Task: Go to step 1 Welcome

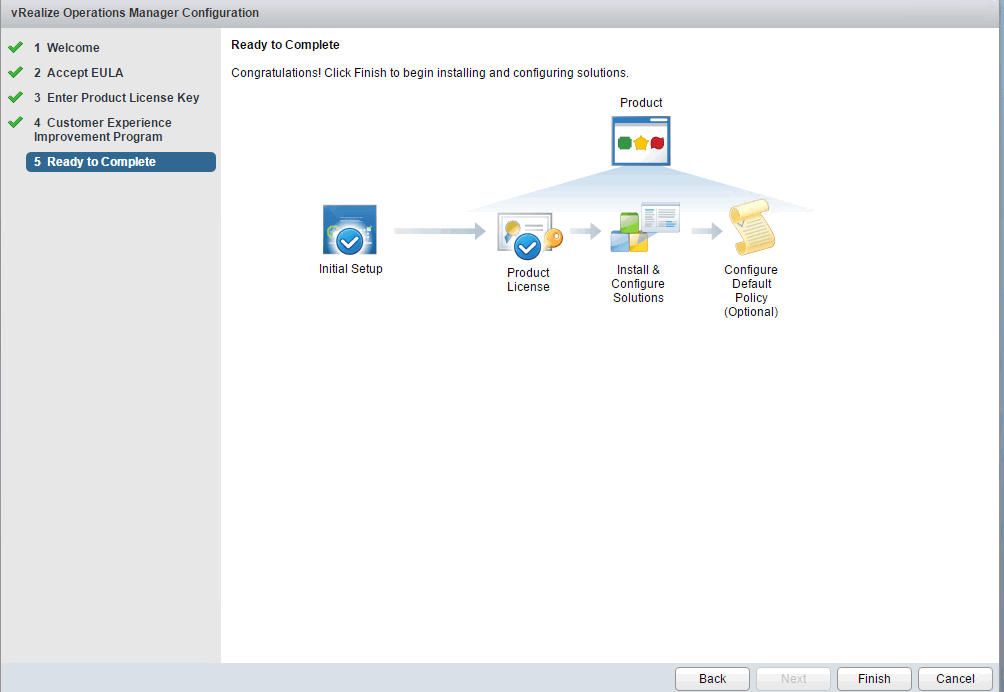Action: [67, 47]
